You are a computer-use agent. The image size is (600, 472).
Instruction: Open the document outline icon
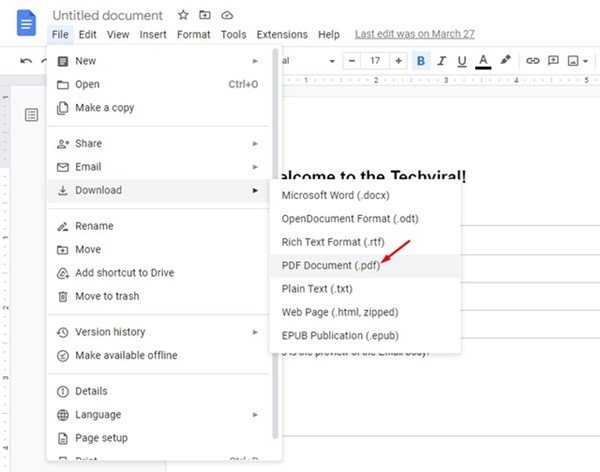[31, 116]
